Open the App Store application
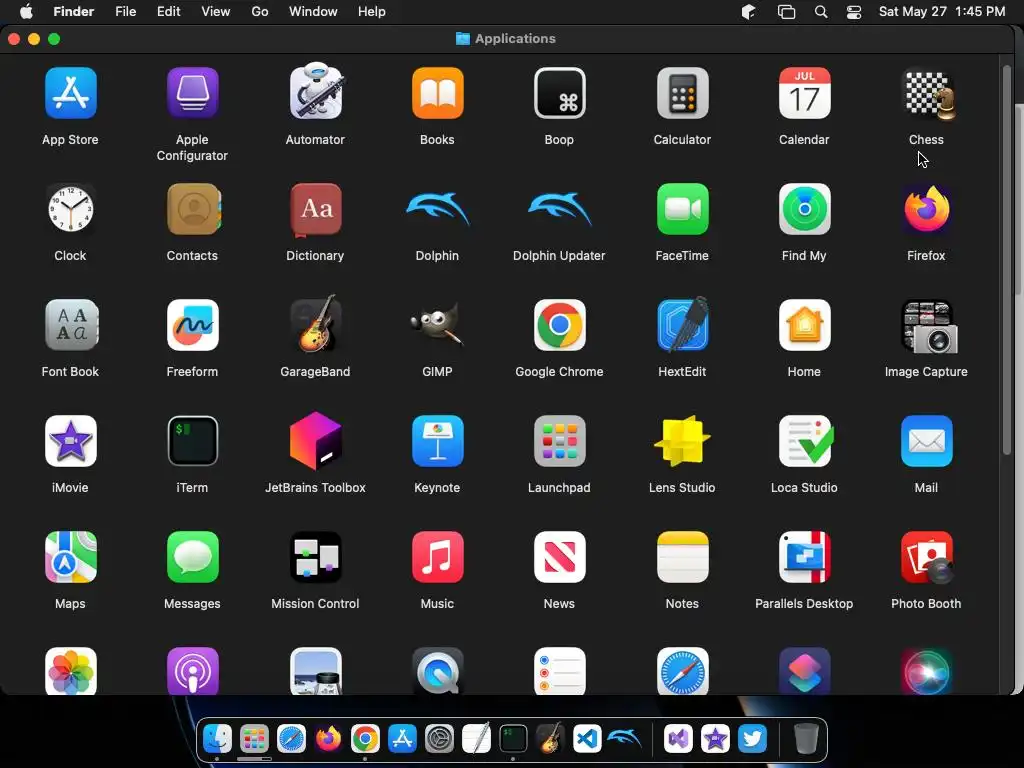 point(71,93)
